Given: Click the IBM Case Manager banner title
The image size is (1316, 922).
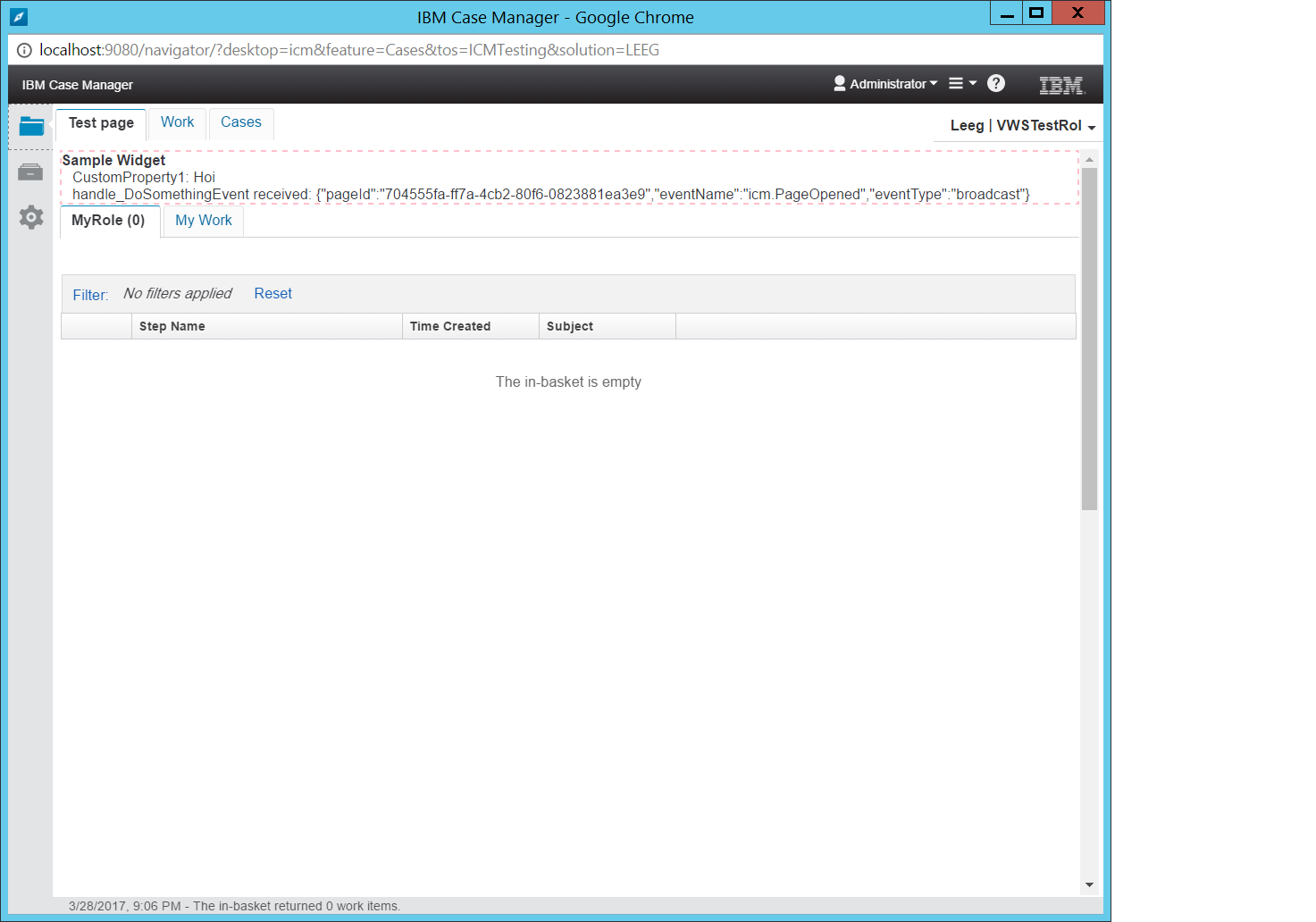Looking at the screenshot, I should click(78, 85).
